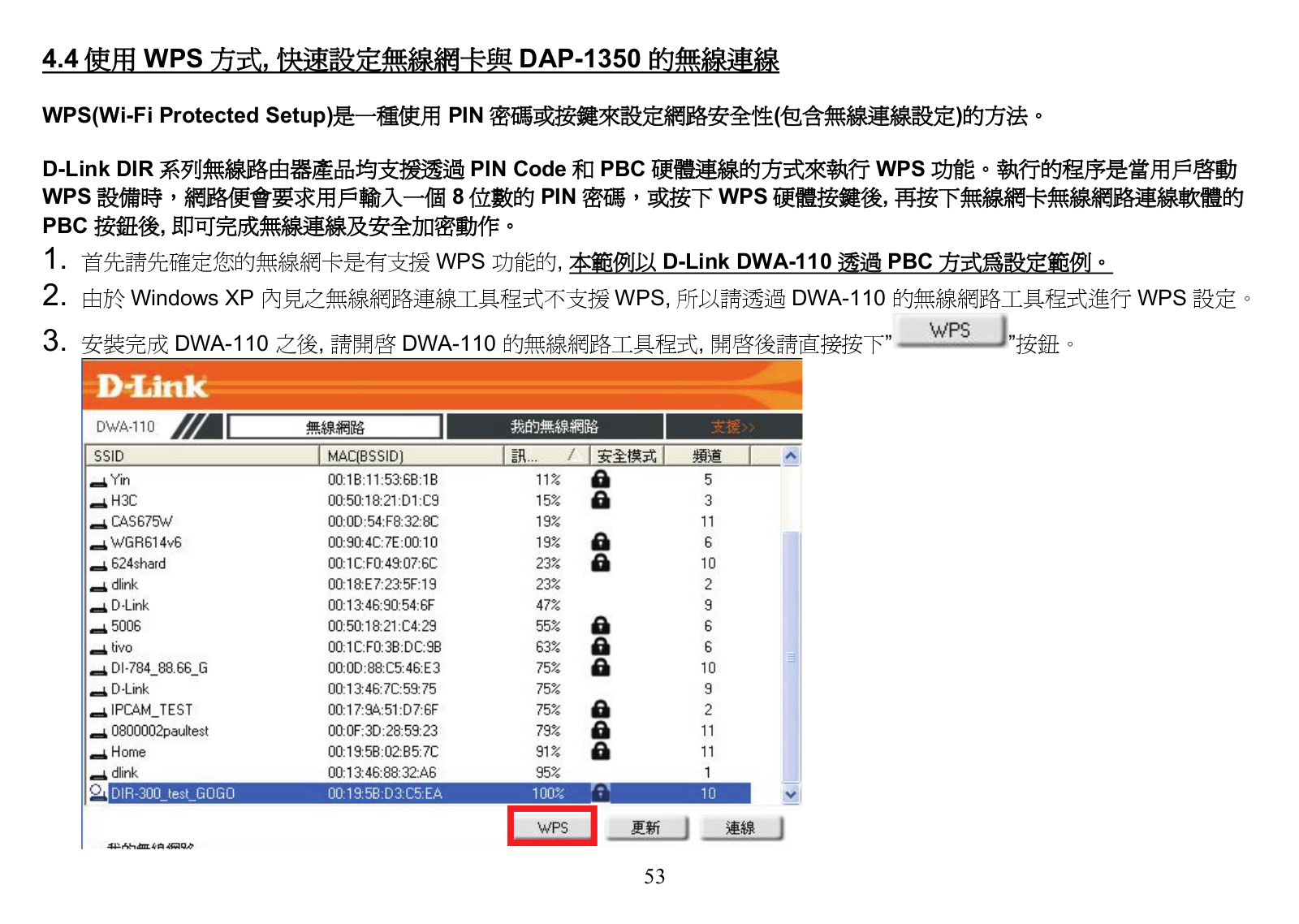Click the lock icon in the 624shard row
Image resolution: width=1299 pixels, height=924 pixels.
(601, 563)
